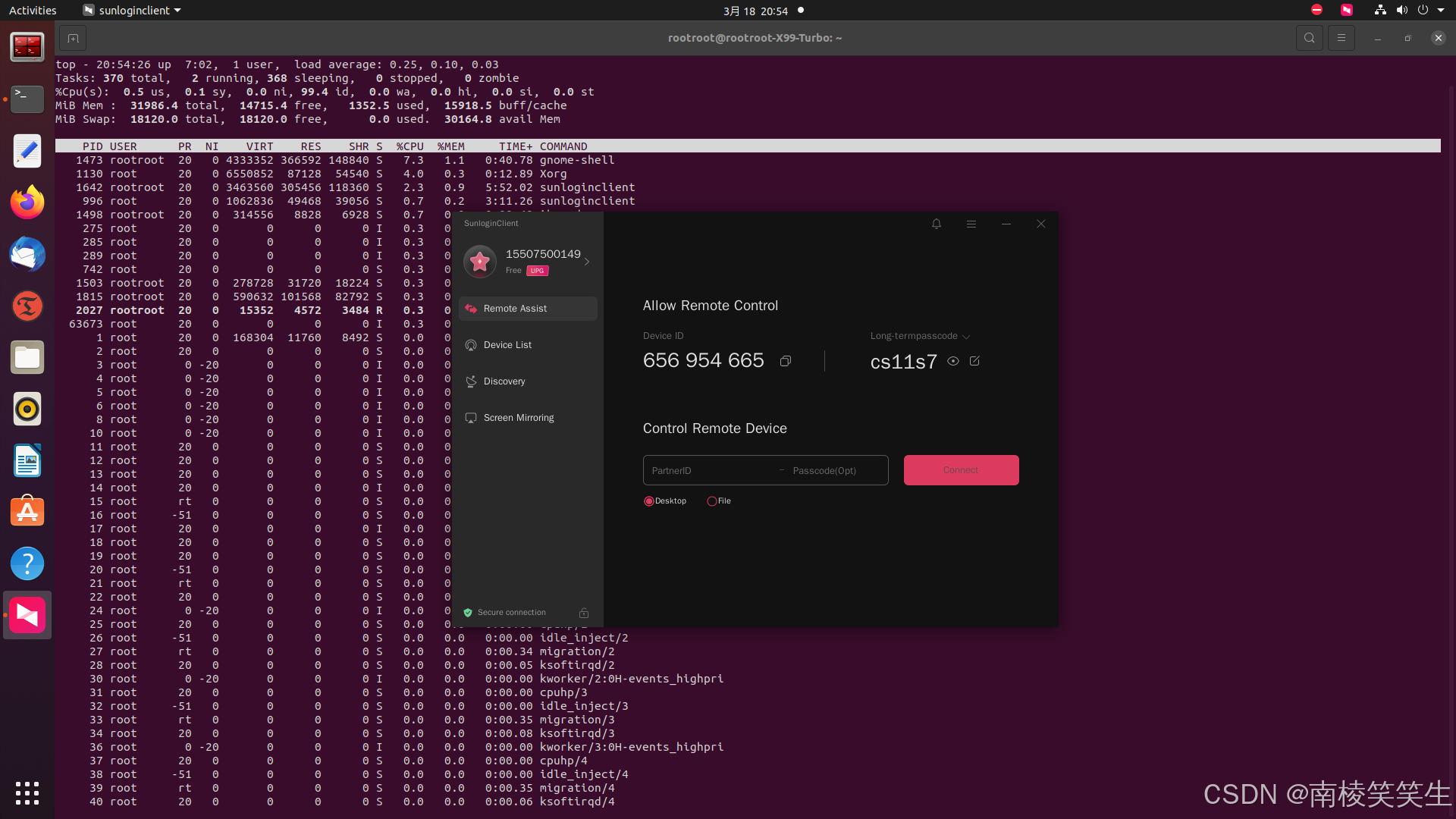This screenshot has width=1456, height=819.
Task: Open Device List section
Action: [528, 345]
